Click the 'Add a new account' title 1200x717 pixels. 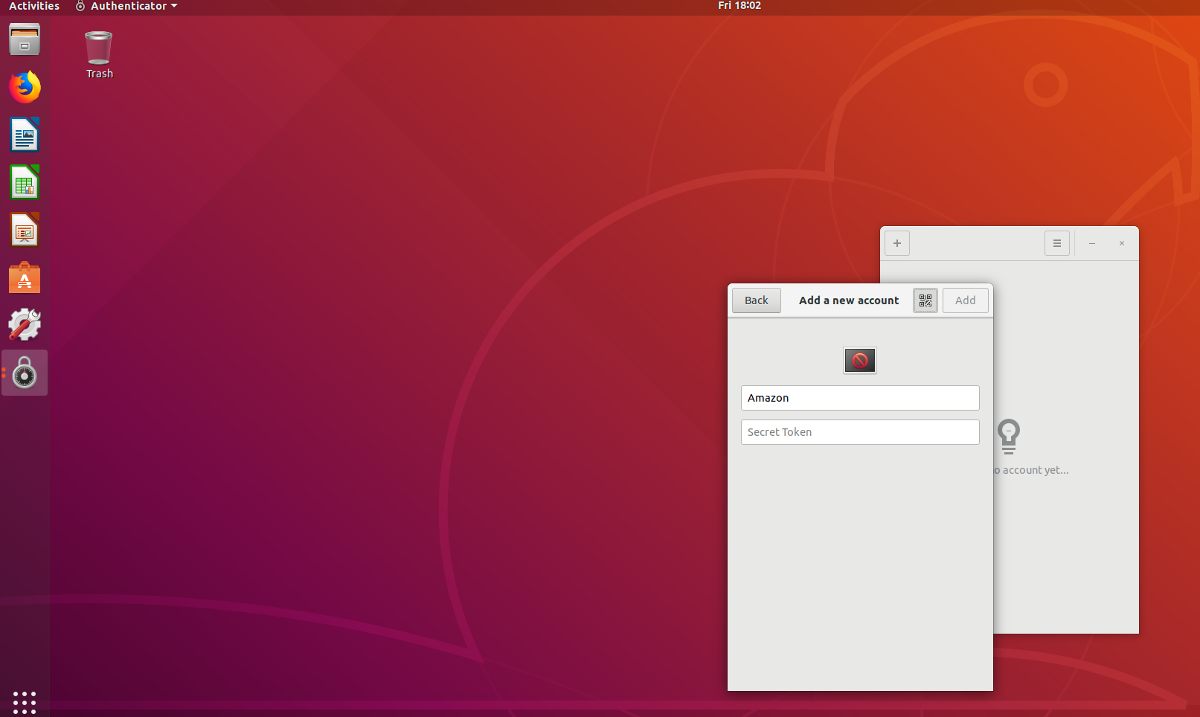click(849, 300)
